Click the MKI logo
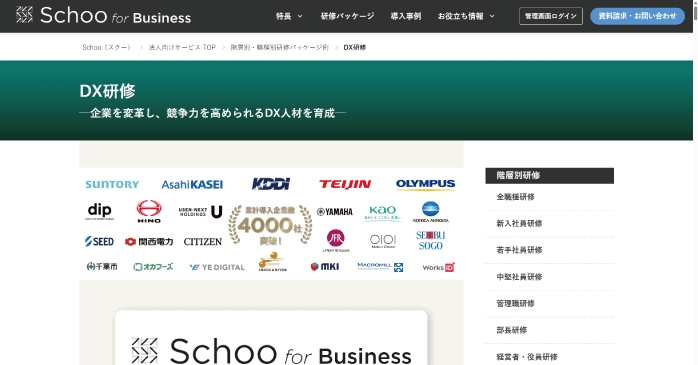This screenshot has width=698, height=365. 325,267
